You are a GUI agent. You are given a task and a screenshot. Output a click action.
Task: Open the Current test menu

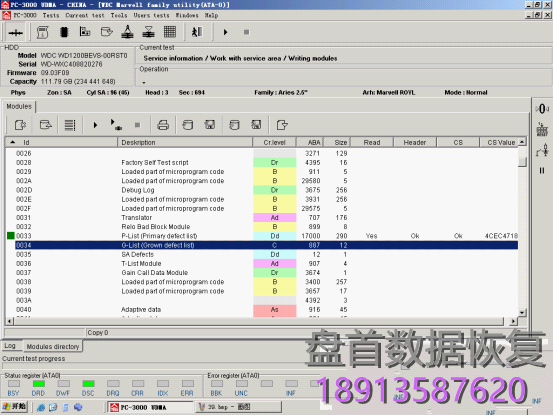[x=85, y=16]
